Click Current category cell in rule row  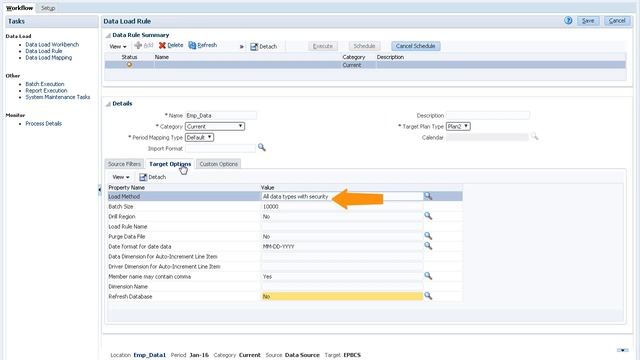[x=352, y=65]
